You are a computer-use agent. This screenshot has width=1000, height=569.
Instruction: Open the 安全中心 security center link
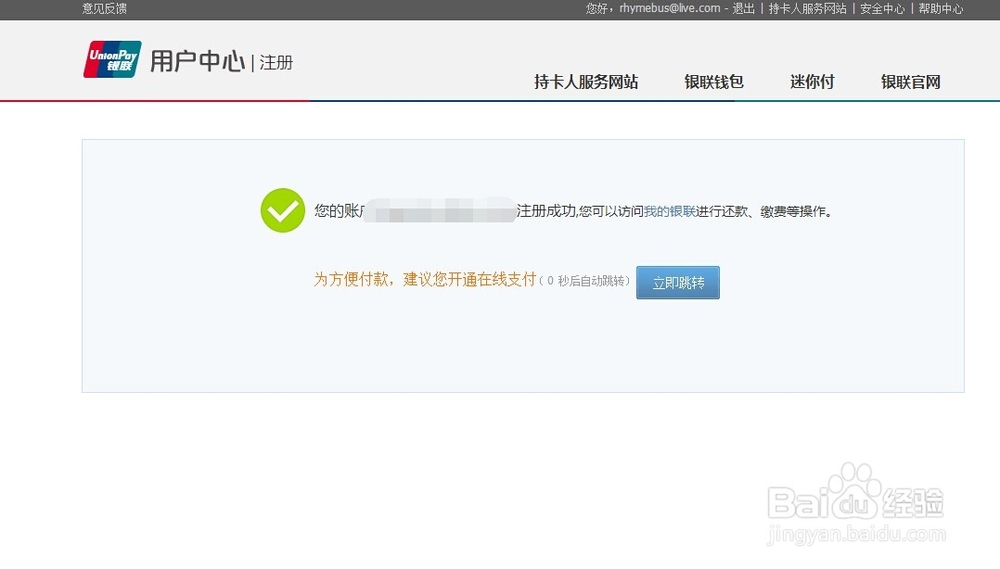[x=882, y=8]
